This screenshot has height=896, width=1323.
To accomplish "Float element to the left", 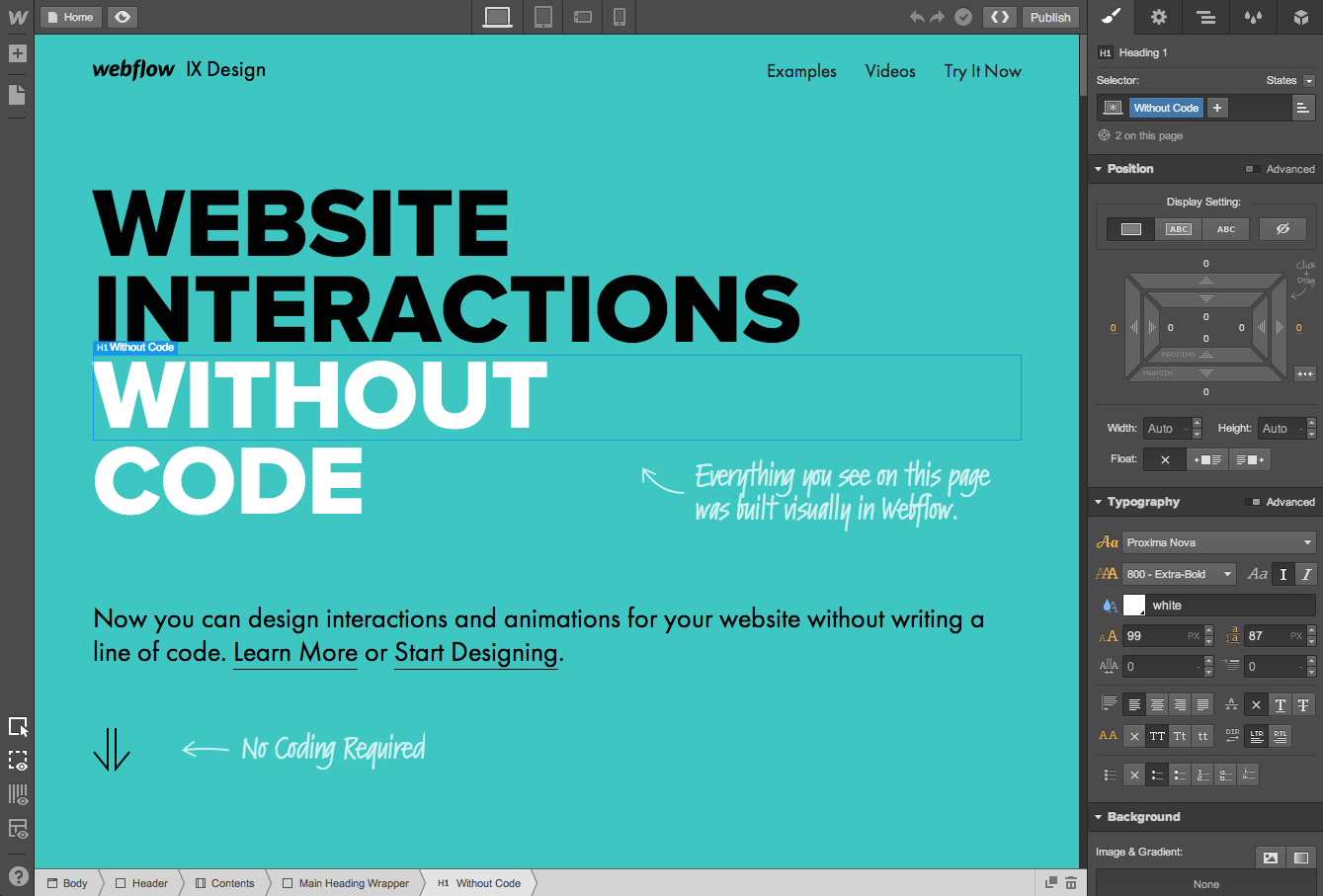I will 1208,459.
